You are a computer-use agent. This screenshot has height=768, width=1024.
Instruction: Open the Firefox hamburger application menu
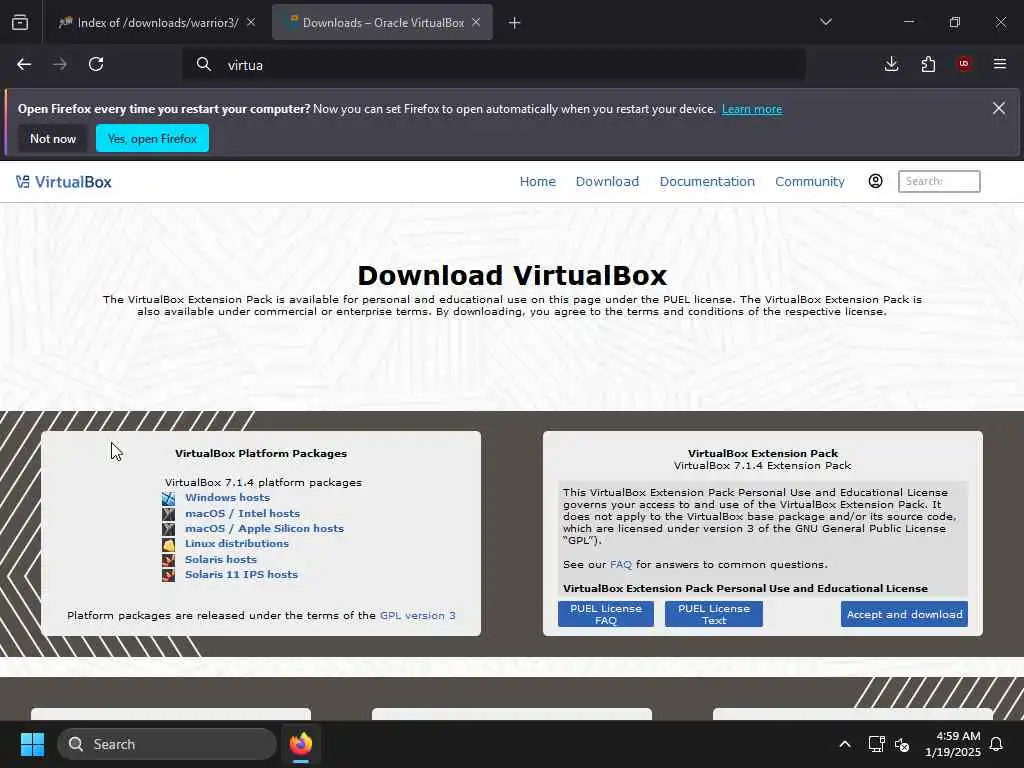coord(1000,64)
